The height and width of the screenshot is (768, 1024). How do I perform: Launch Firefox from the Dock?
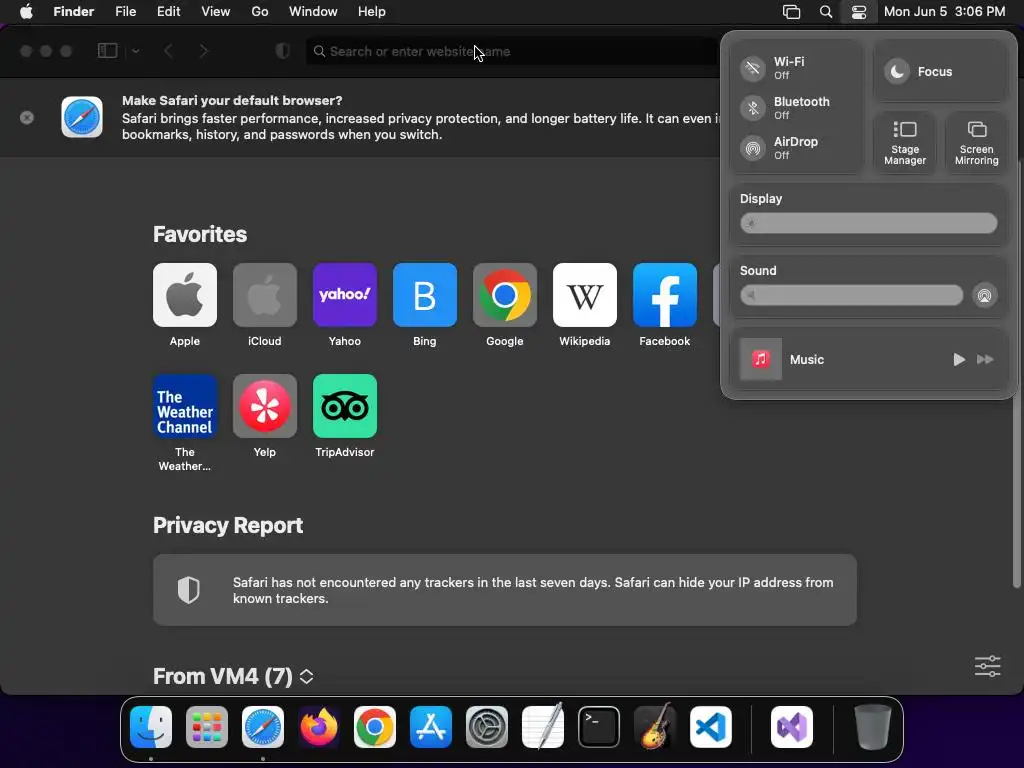click(319, 727)
